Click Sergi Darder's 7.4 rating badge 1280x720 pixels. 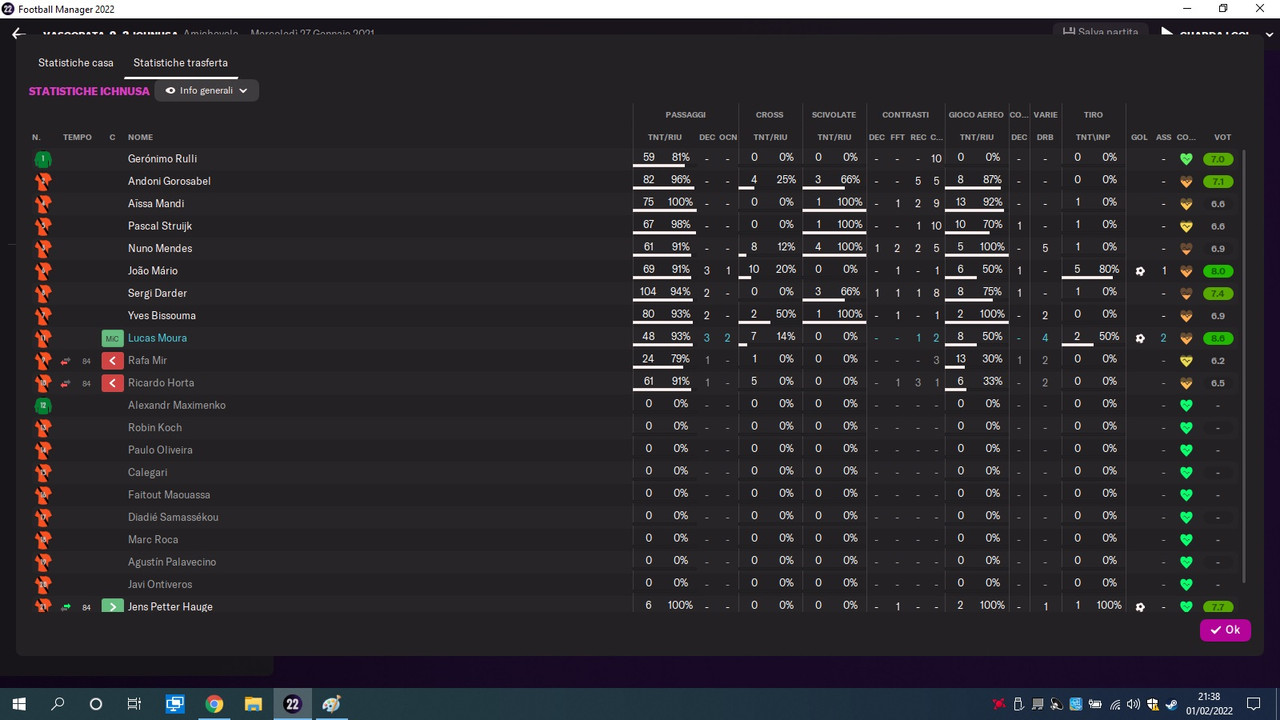(x=1218, y=293)
